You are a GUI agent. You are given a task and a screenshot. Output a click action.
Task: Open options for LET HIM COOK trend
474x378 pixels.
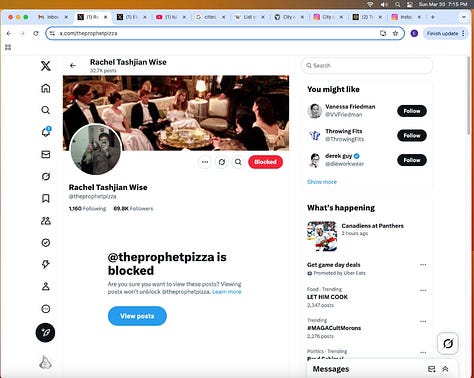point(423,290)
